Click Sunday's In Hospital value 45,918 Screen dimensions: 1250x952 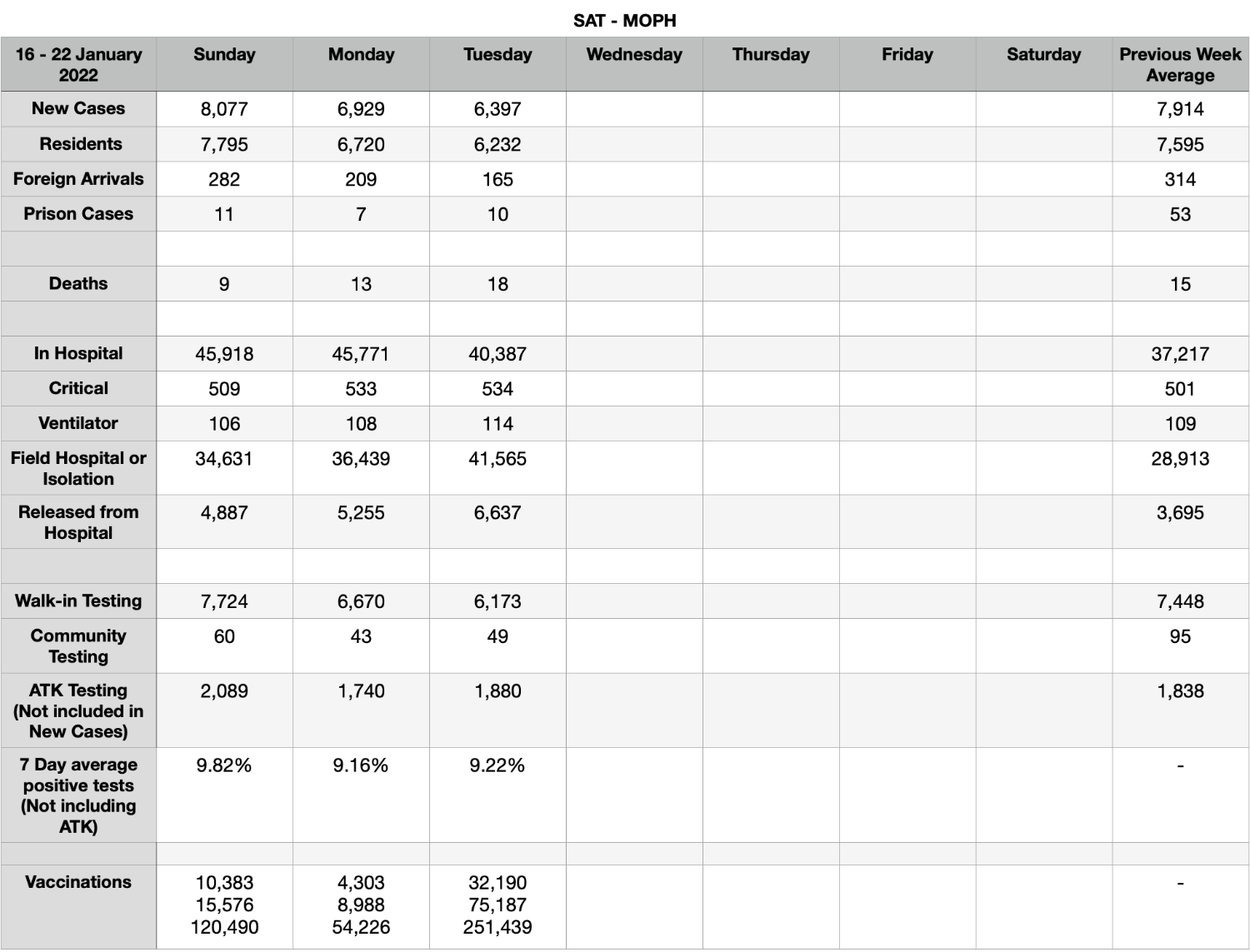[224, 354]
